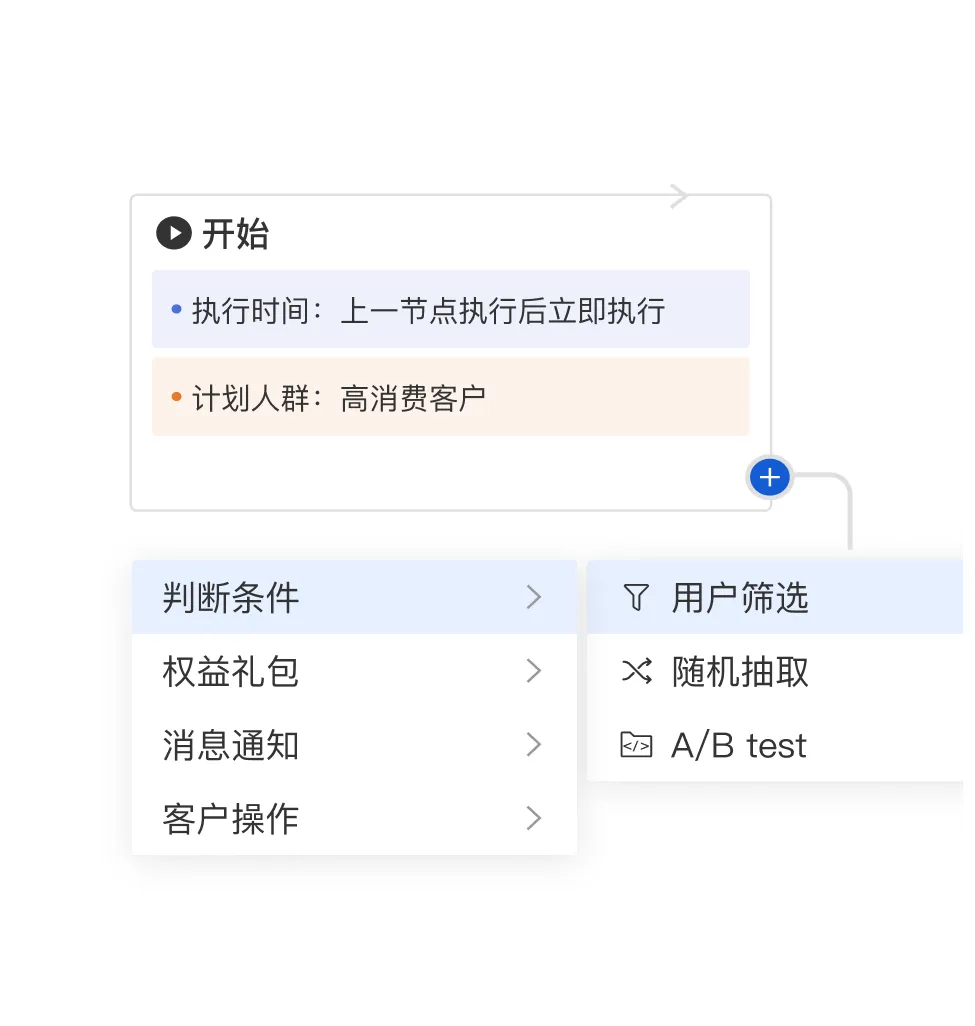
Task: Open the 权益礼包 menu entry
Action: (x=231, y=672)
